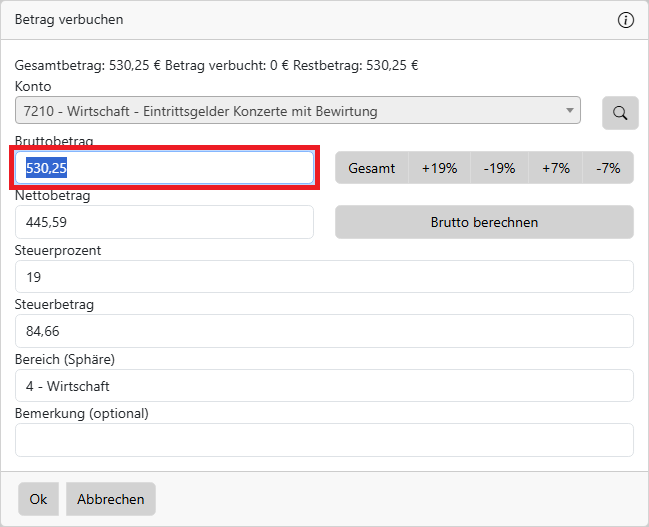Click the Steuerbetrag field showing 84,66
649x527 pixels.
[324, 331]
